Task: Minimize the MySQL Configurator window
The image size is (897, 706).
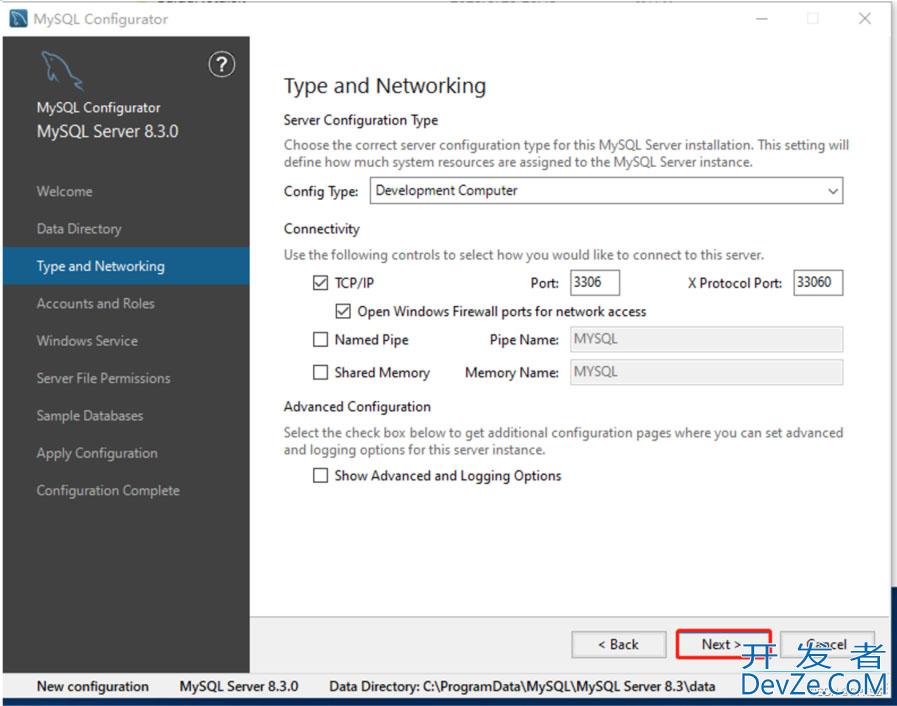Action: tap(762, 18)
